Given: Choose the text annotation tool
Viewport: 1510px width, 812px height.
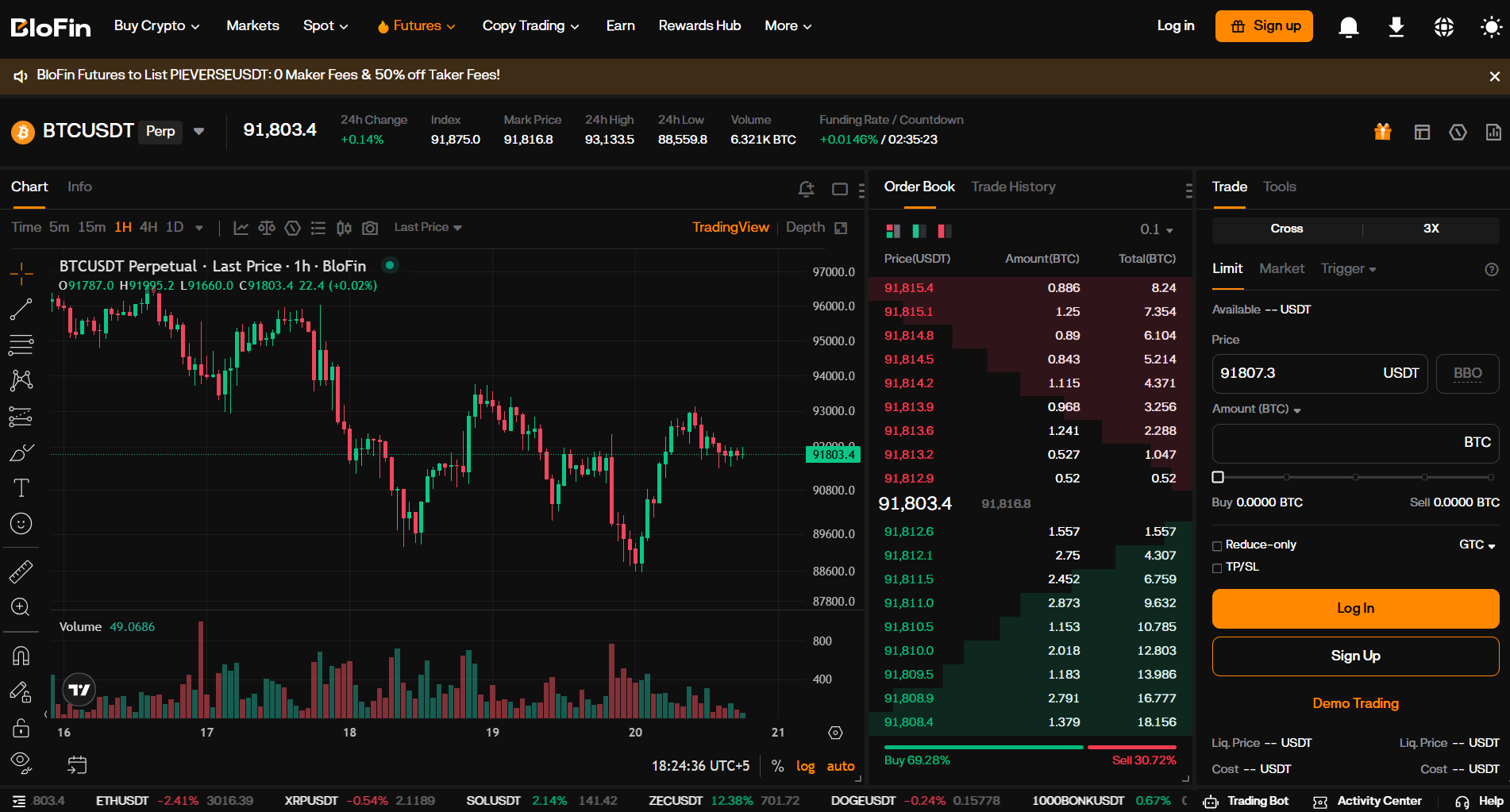Looking at the screenshot, I should pyautogui.click(x=21, y=487).
